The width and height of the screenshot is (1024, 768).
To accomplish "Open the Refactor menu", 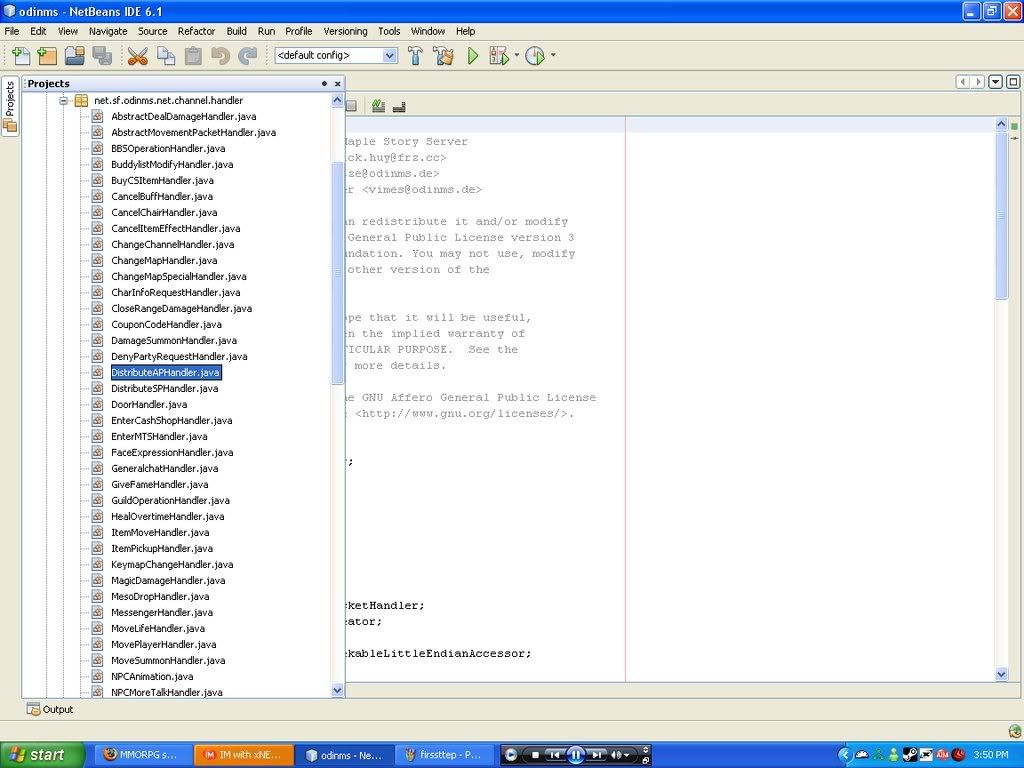I will point(196,31).
